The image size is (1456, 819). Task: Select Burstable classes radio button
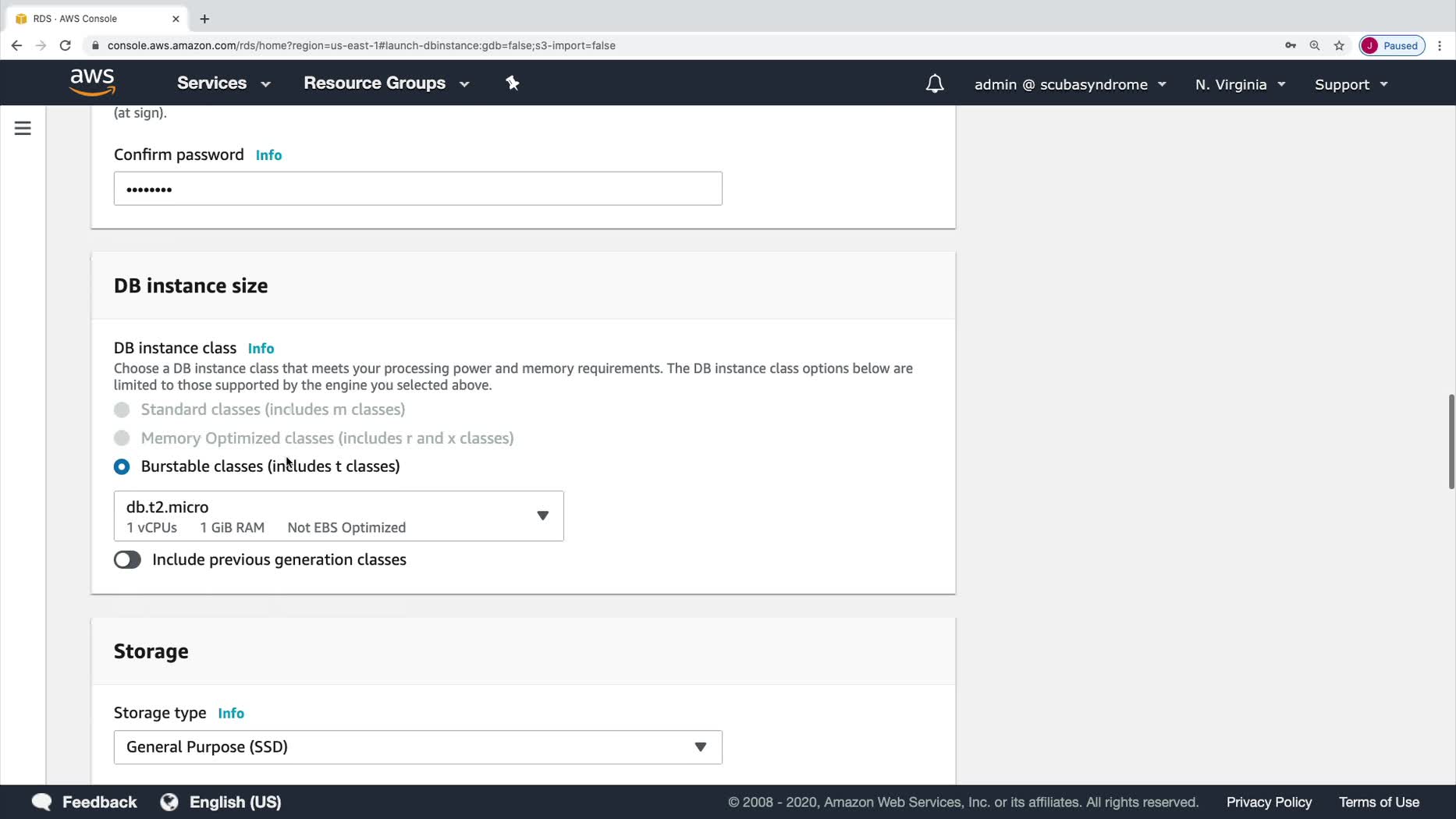tap(122, 466)
